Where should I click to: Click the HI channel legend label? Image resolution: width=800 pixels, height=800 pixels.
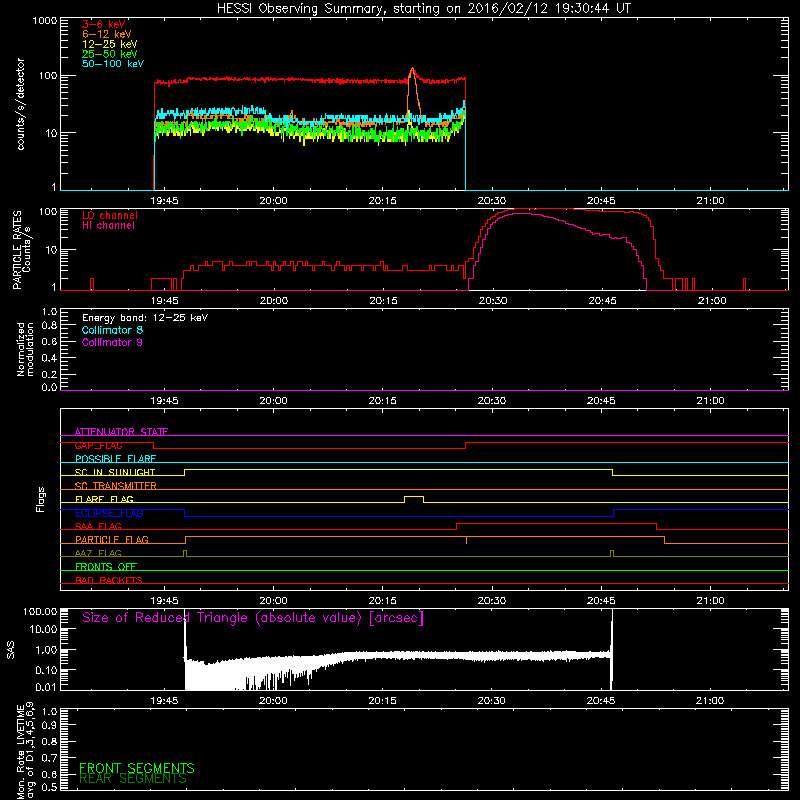click(x=108, y=226)
